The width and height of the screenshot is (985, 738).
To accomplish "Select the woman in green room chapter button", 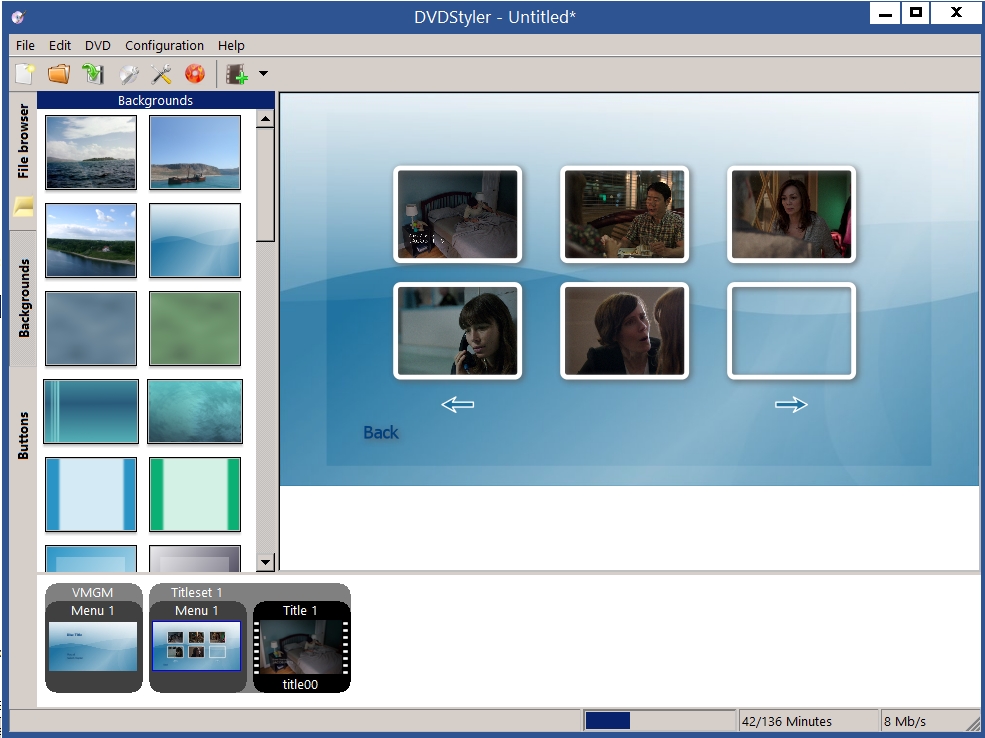I will [792, 214].
